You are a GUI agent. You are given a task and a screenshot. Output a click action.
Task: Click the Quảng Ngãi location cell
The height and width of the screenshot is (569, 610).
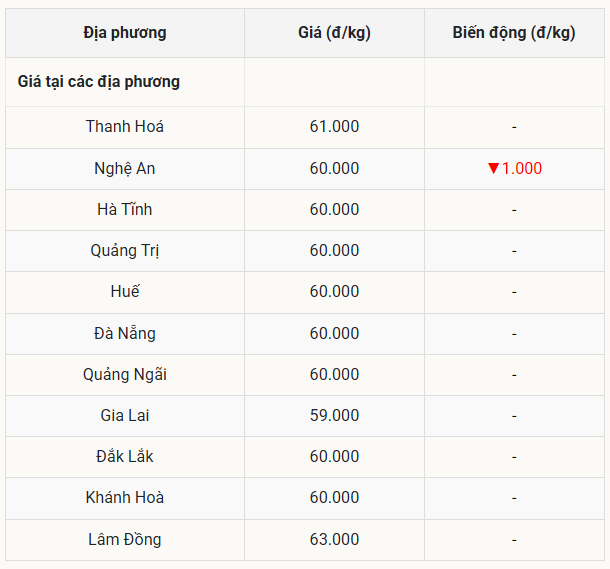pyautogui.click(x=125, y=374)
